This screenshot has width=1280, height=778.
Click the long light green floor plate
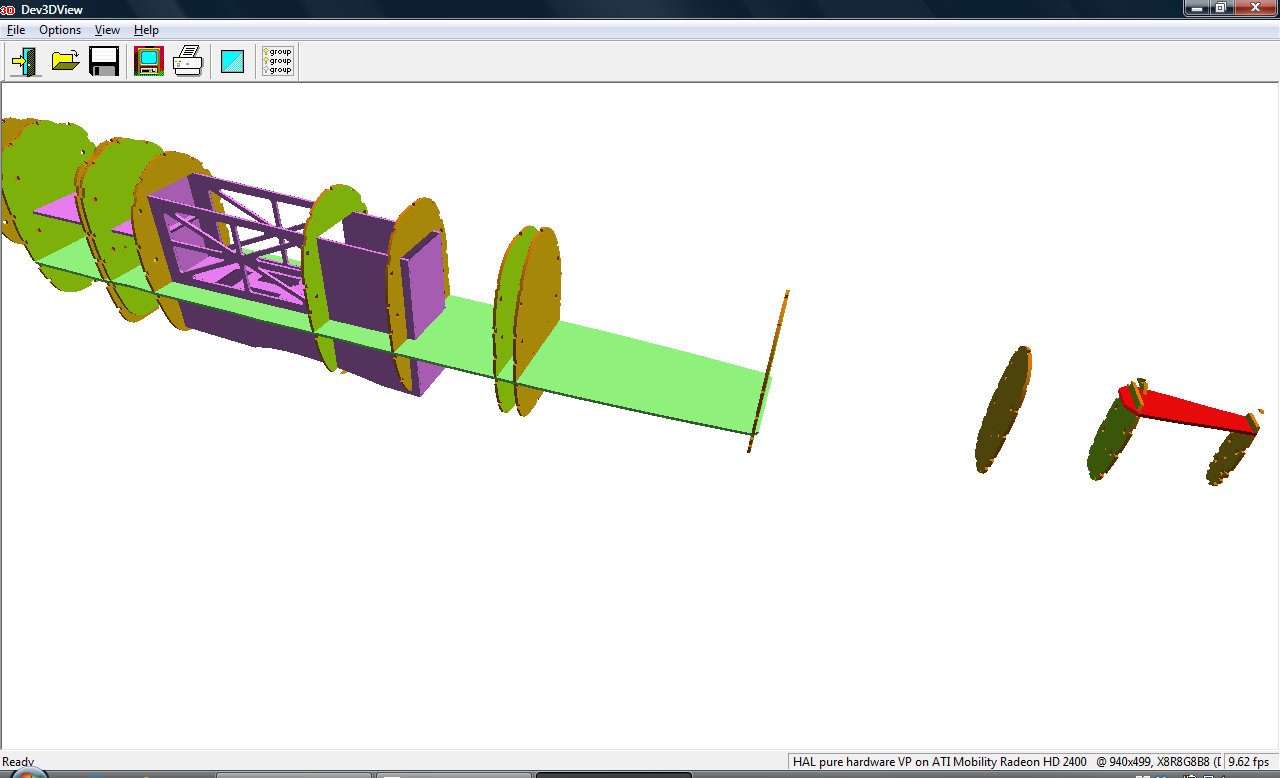click(640, 370)
